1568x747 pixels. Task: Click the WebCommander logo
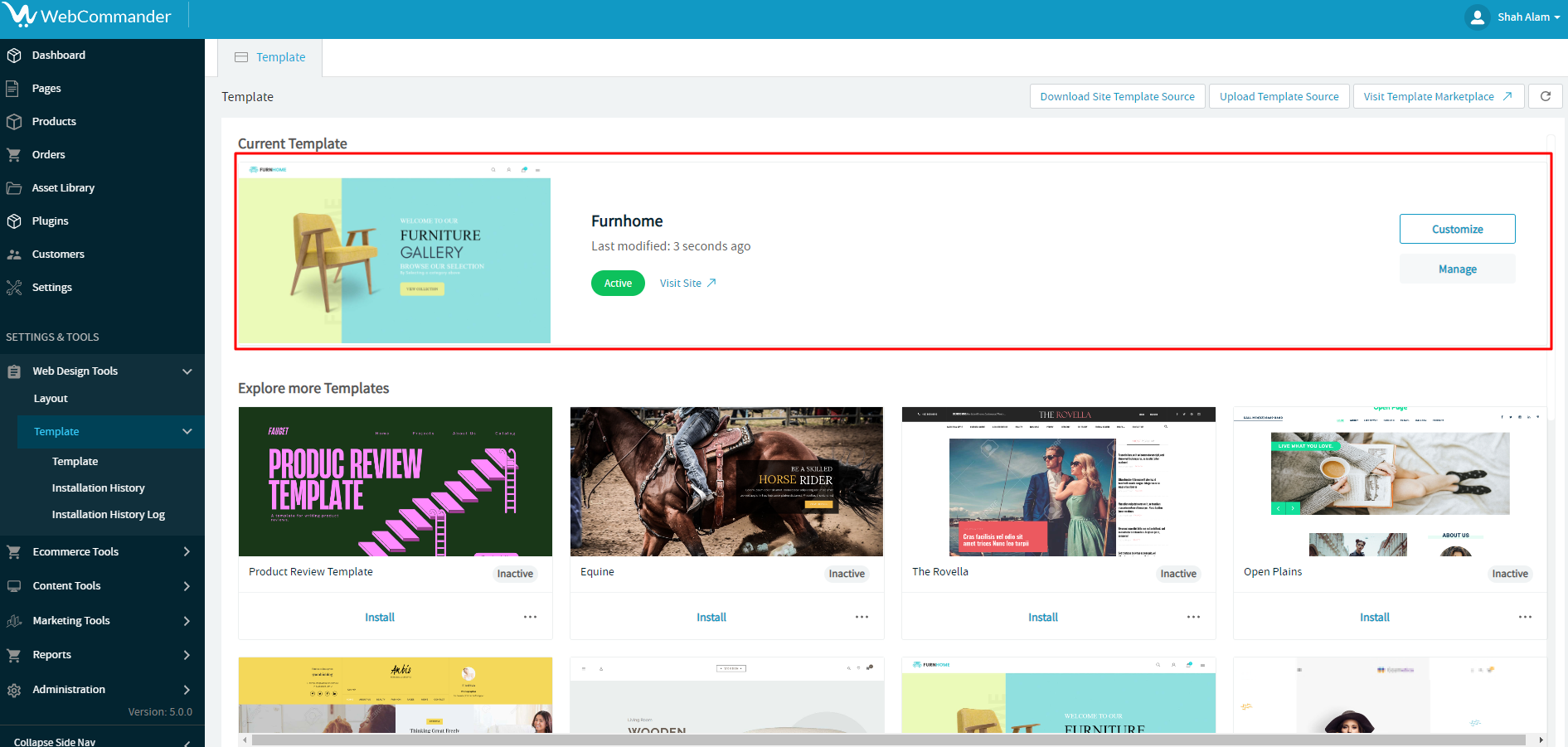86,16
